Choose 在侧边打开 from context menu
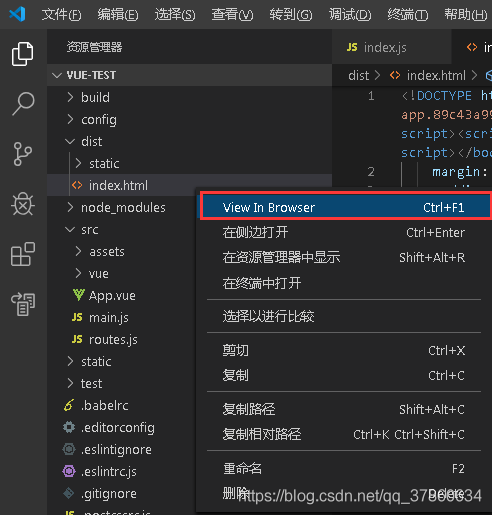 (x=344, y=232)
